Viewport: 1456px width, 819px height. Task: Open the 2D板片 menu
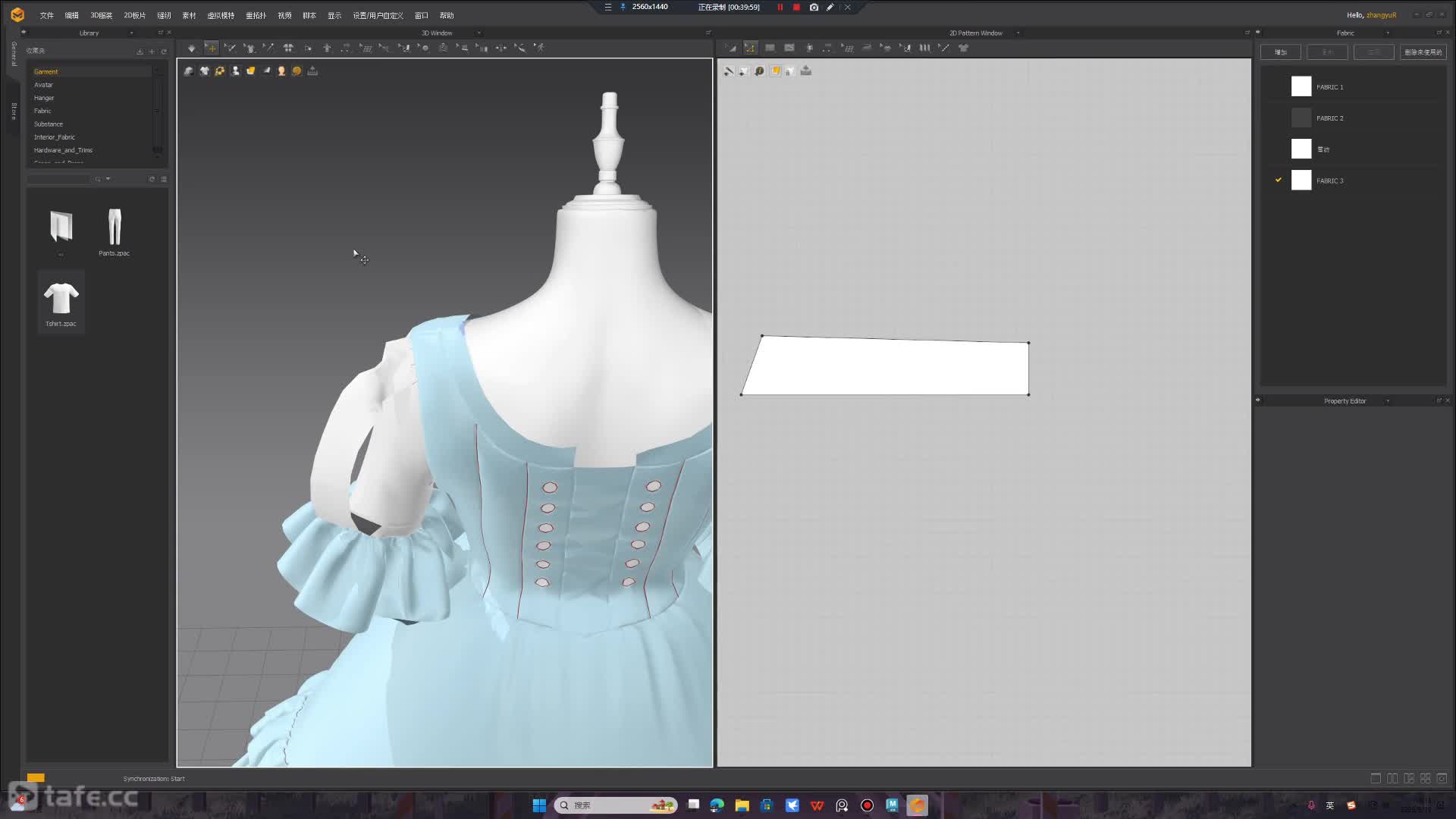pyautogui.click(x=134, y=15)
